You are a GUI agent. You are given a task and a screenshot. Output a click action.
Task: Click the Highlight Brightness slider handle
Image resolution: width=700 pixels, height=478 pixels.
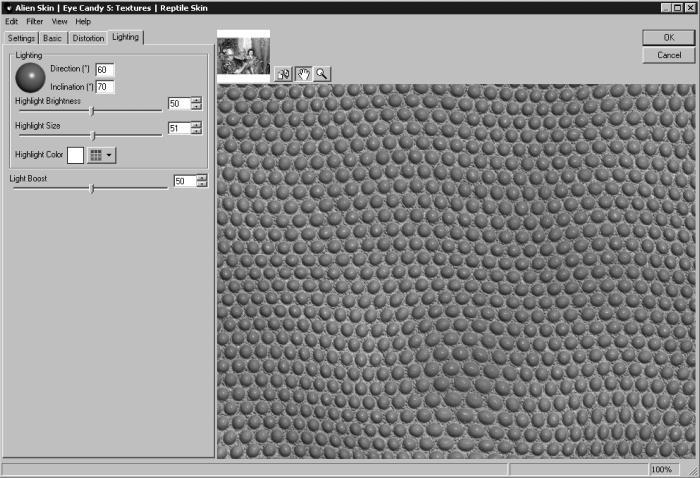[x=92, y=110]
